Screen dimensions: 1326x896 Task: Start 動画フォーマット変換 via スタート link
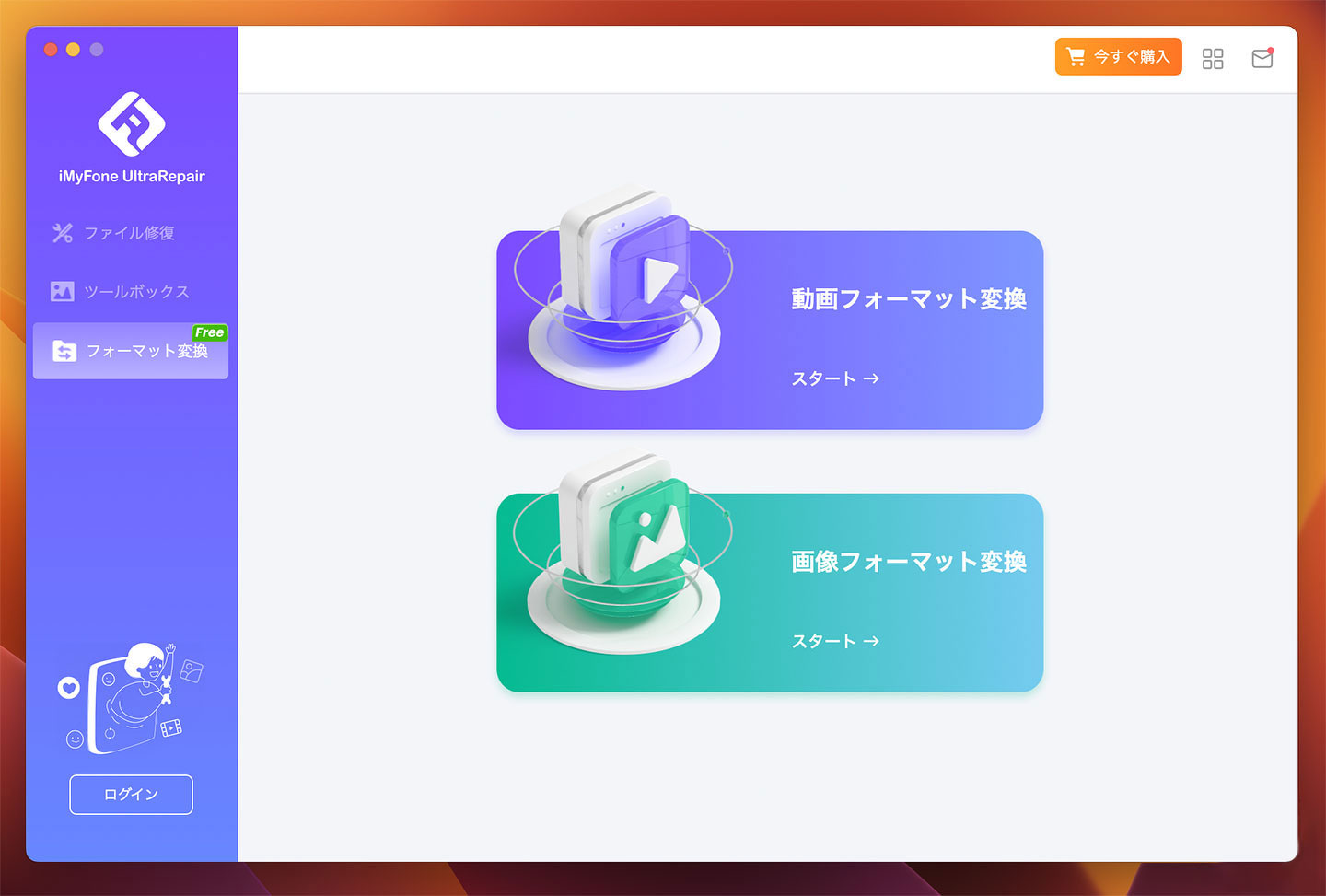coord(835,378)
